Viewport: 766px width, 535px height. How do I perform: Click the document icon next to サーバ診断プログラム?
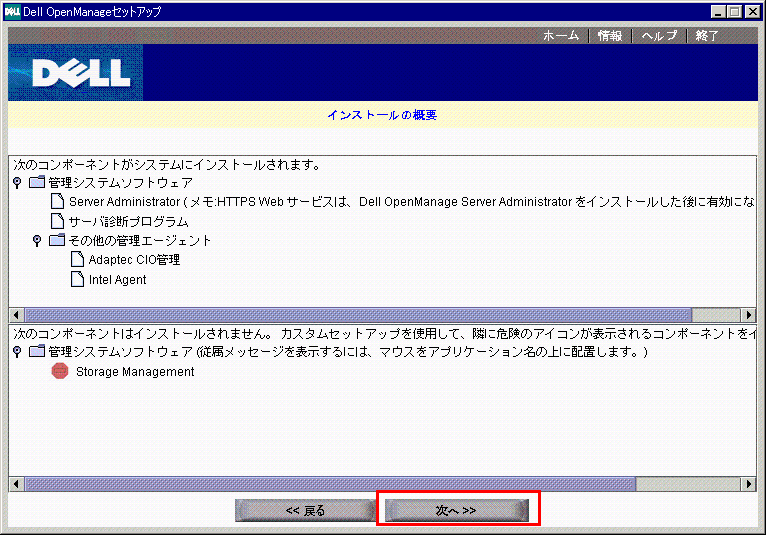tap(58, 221)
